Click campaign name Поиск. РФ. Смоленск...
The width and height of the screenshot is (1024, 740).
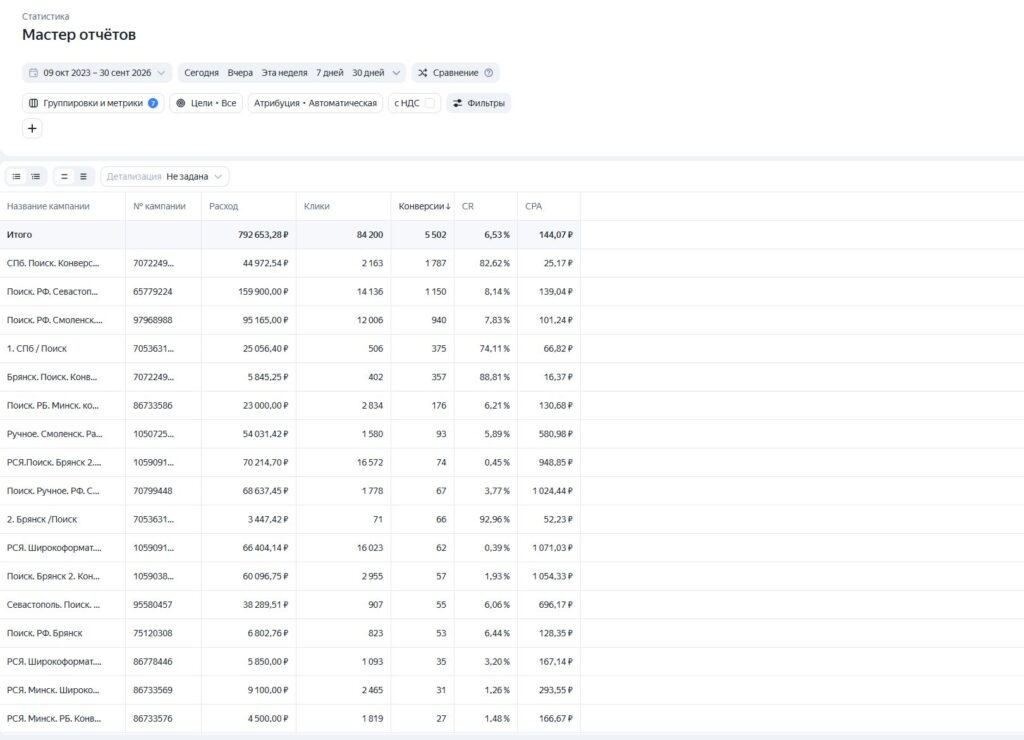point(54,320)
